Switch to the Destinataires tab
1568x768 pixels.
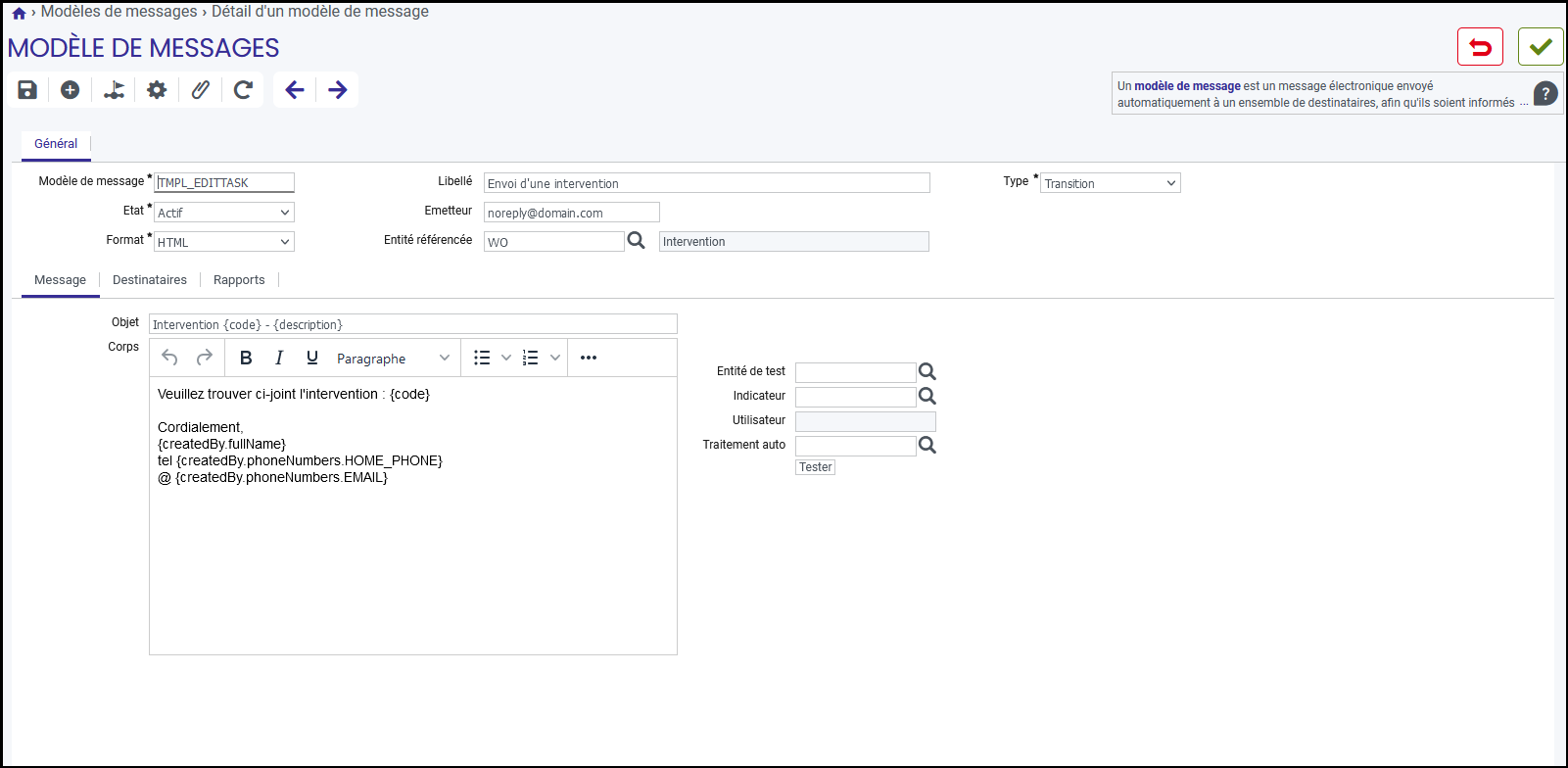point(150,280)
